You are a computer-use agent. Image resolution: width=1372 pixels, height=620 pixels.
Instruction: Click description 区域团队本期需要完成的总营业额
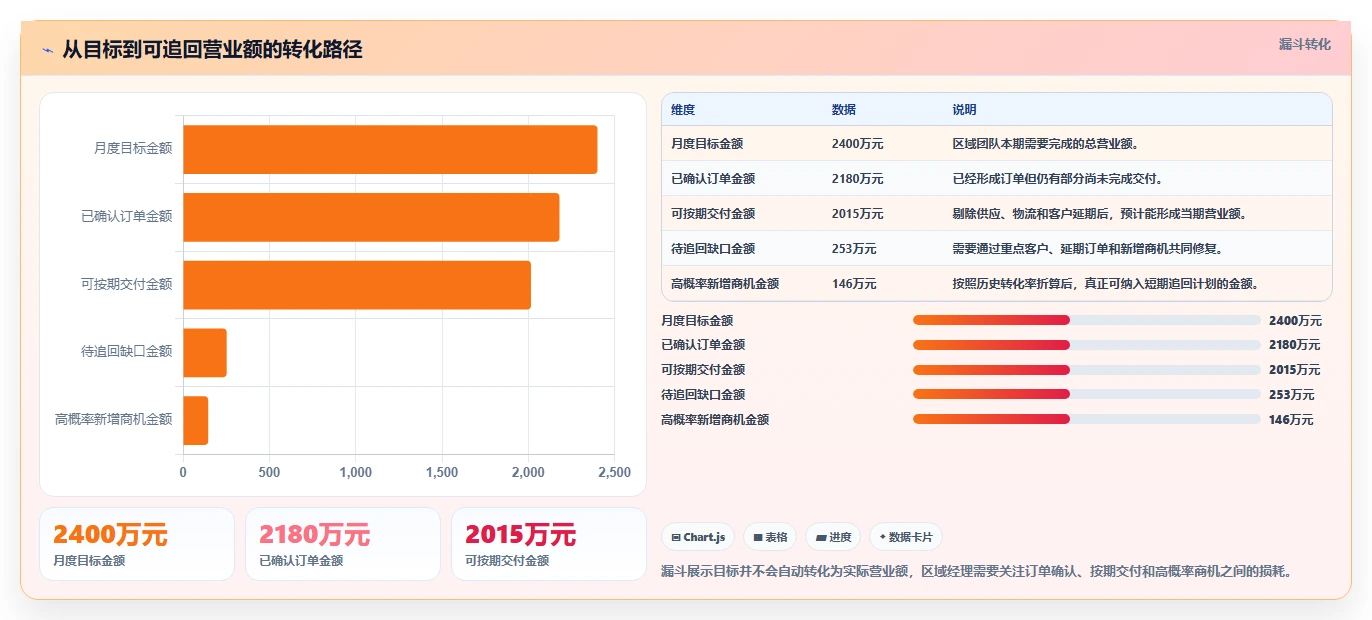pyautogui.click(x=1046, y=144)
